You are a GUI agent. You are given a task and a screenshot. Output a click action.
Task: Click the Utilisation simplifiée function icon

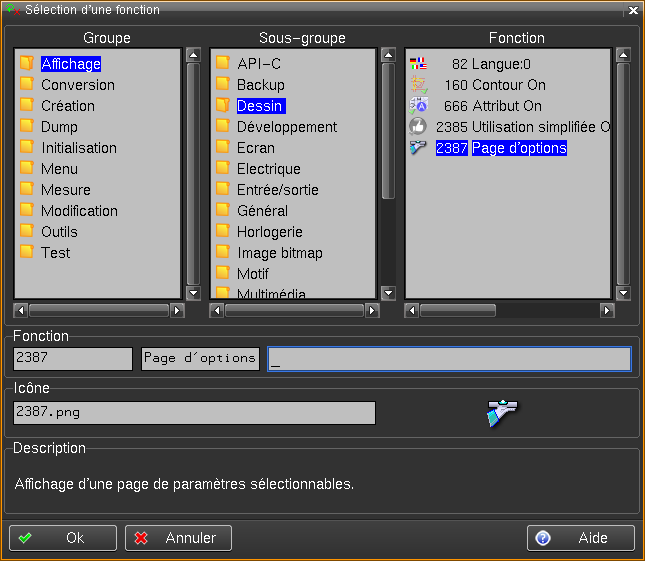pyautogui.click(x=419, y=127)
